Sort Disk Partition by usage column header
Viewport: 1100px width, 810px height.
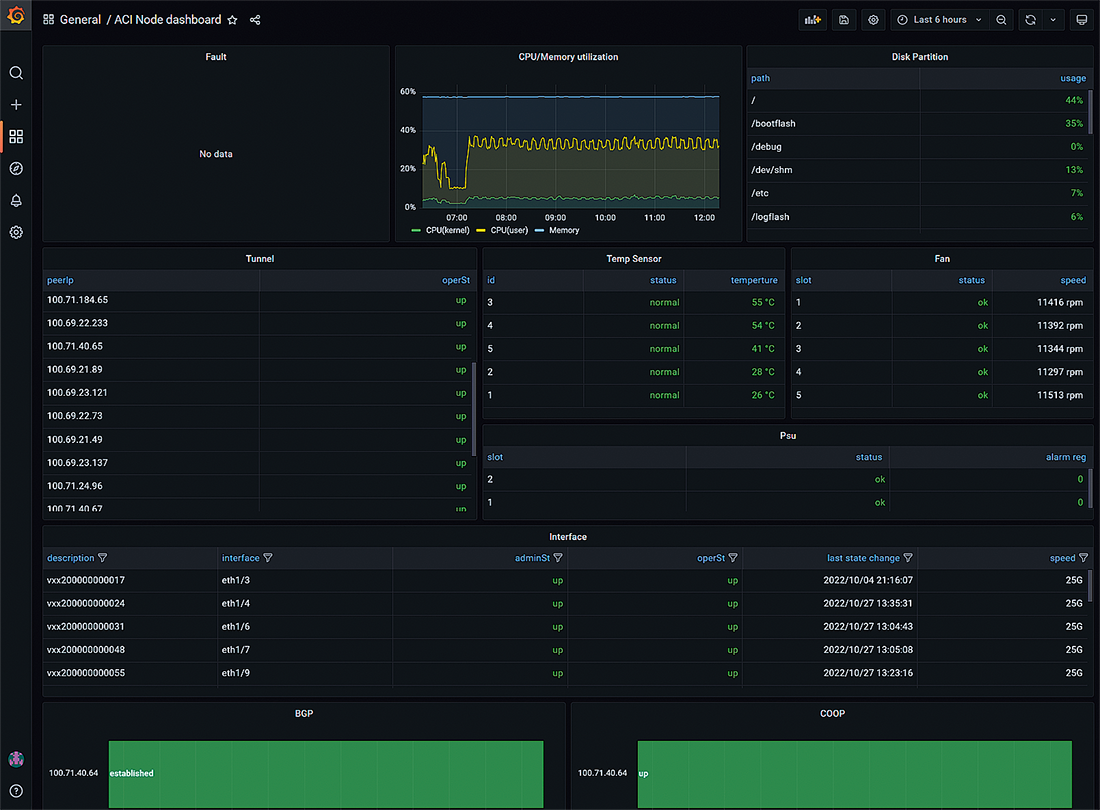coord(1072,78)
